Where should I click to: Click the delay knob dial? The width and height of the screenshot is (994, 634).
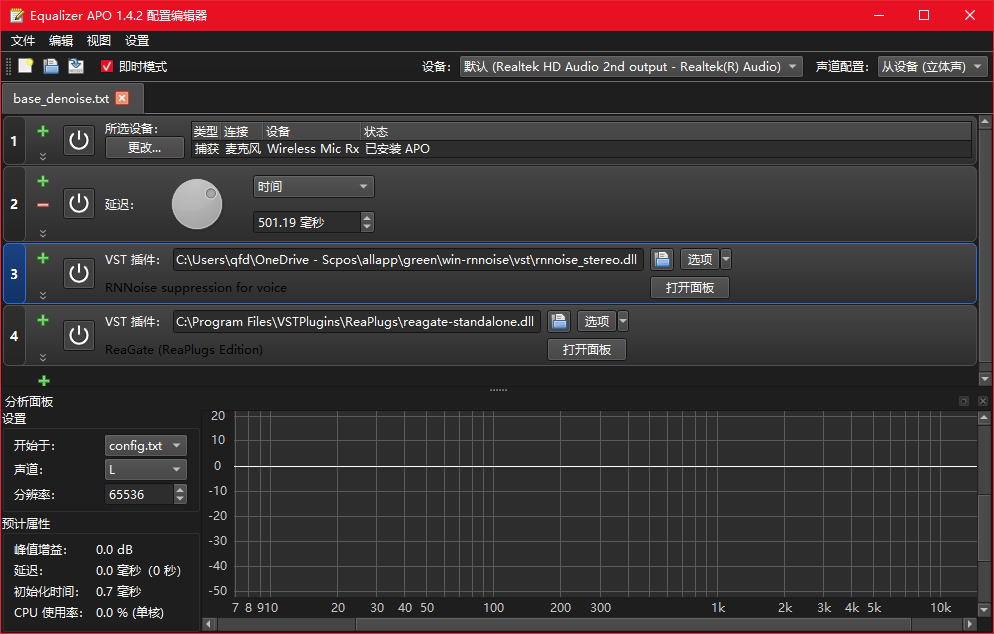[x=197, y=204]
